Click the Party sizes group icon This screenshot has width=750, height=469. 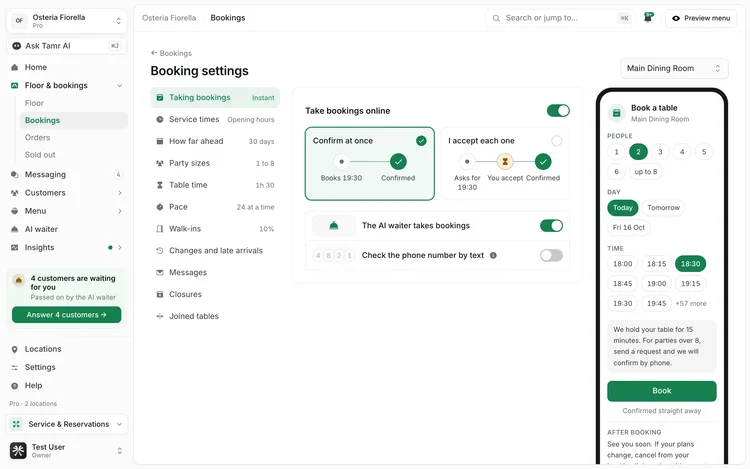pyautogui.click(x=160, y=163)
